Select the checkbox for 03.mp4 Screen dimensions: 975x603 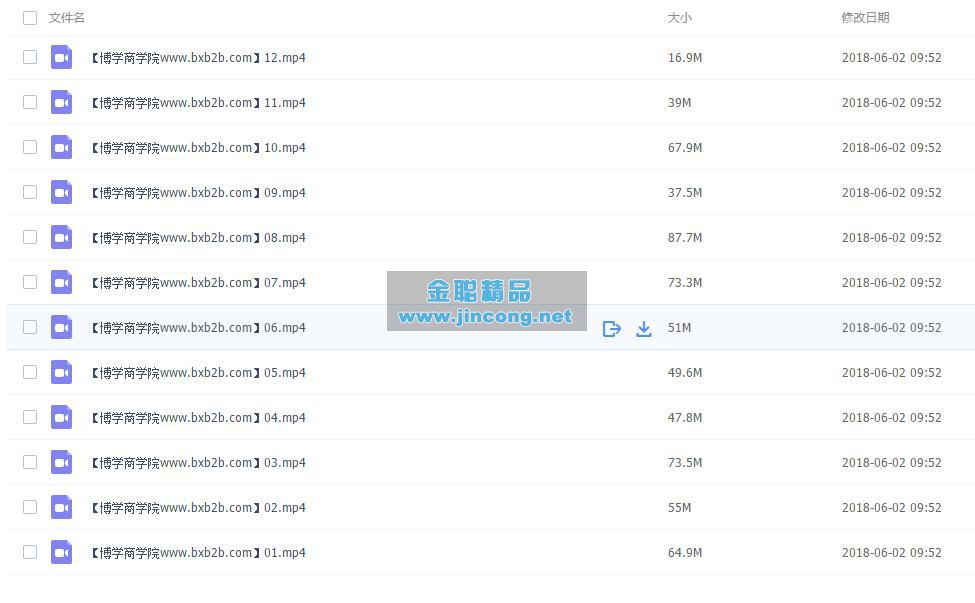(x=30, y=463)
